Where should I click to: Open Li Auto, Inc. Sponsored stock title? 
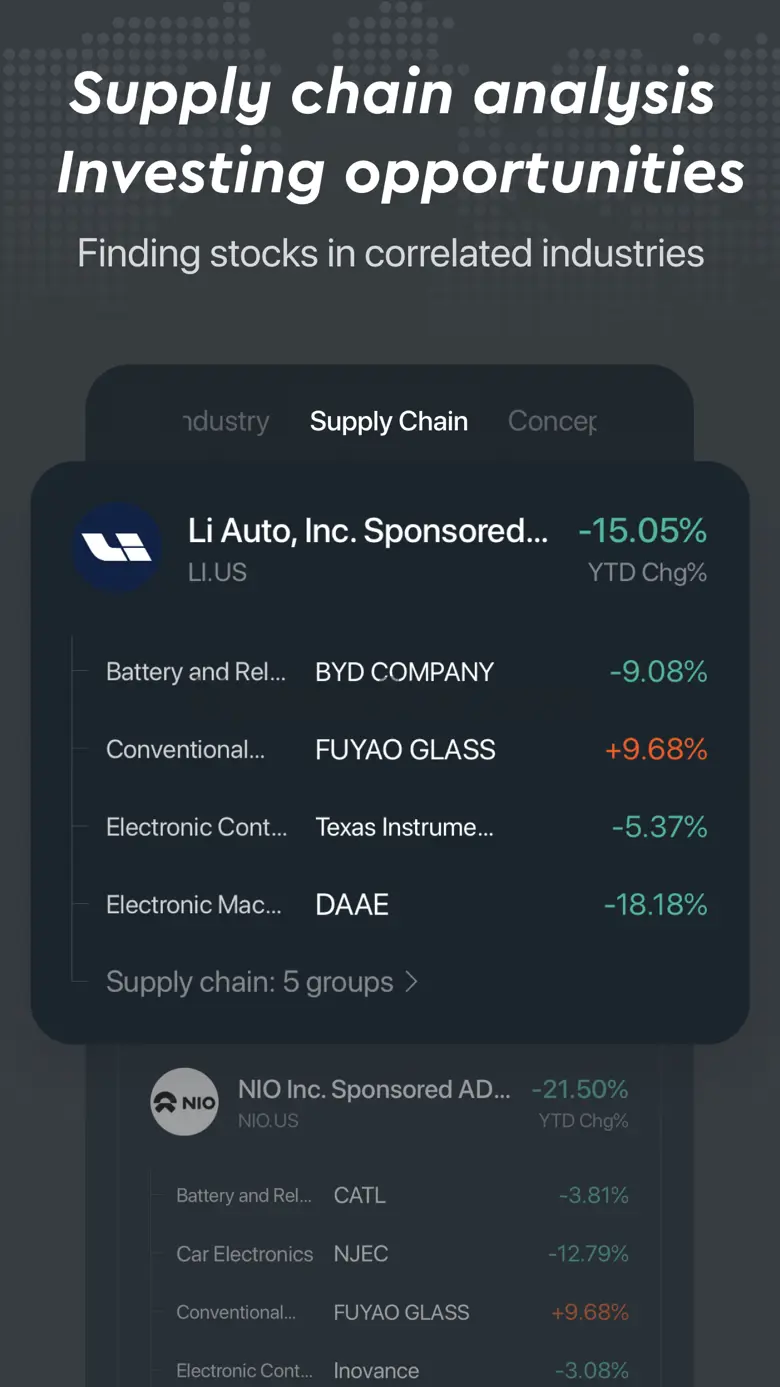(x=367, y=531)
